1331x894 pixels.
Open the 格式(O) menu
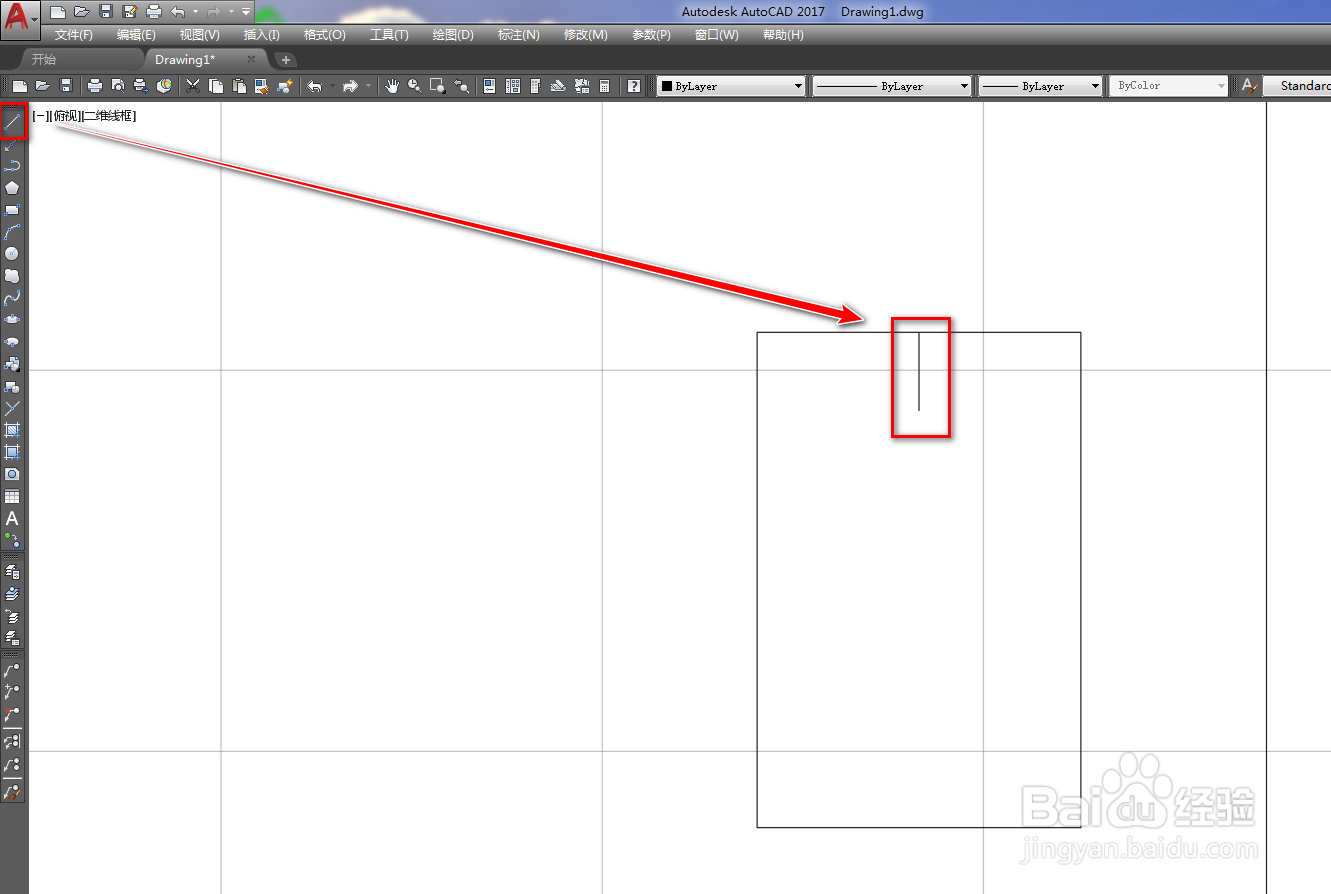(324, 35)
